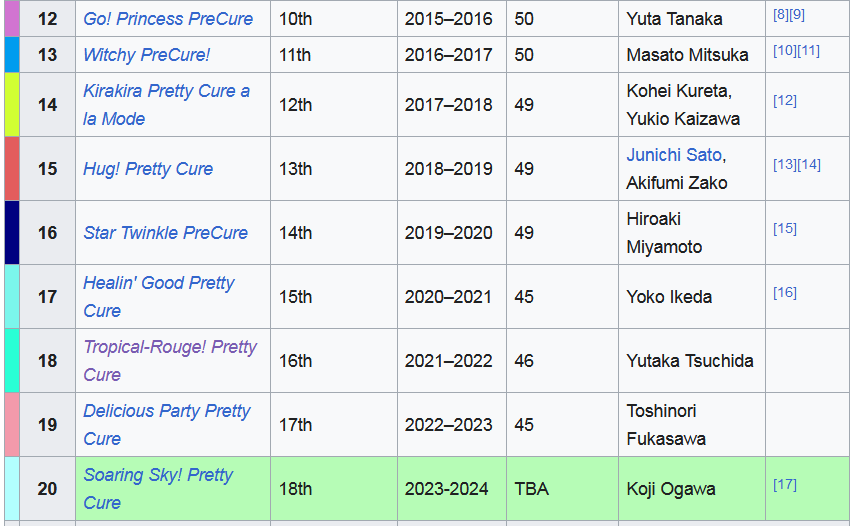The height and width of the screenshot is (526, 859).
Task: Open director Junichi Sato's page link
Action: coord(675,155)
